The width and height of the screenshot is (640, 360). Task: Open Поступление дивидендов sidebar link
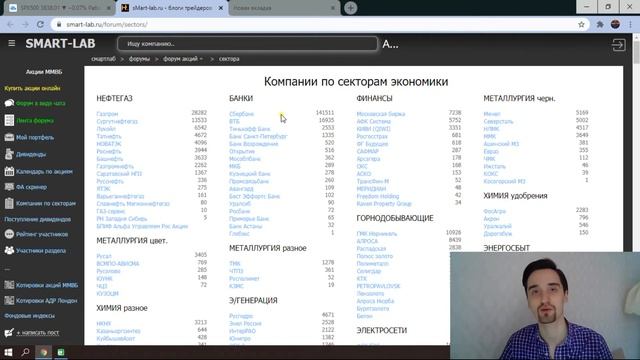click(37, 219)
